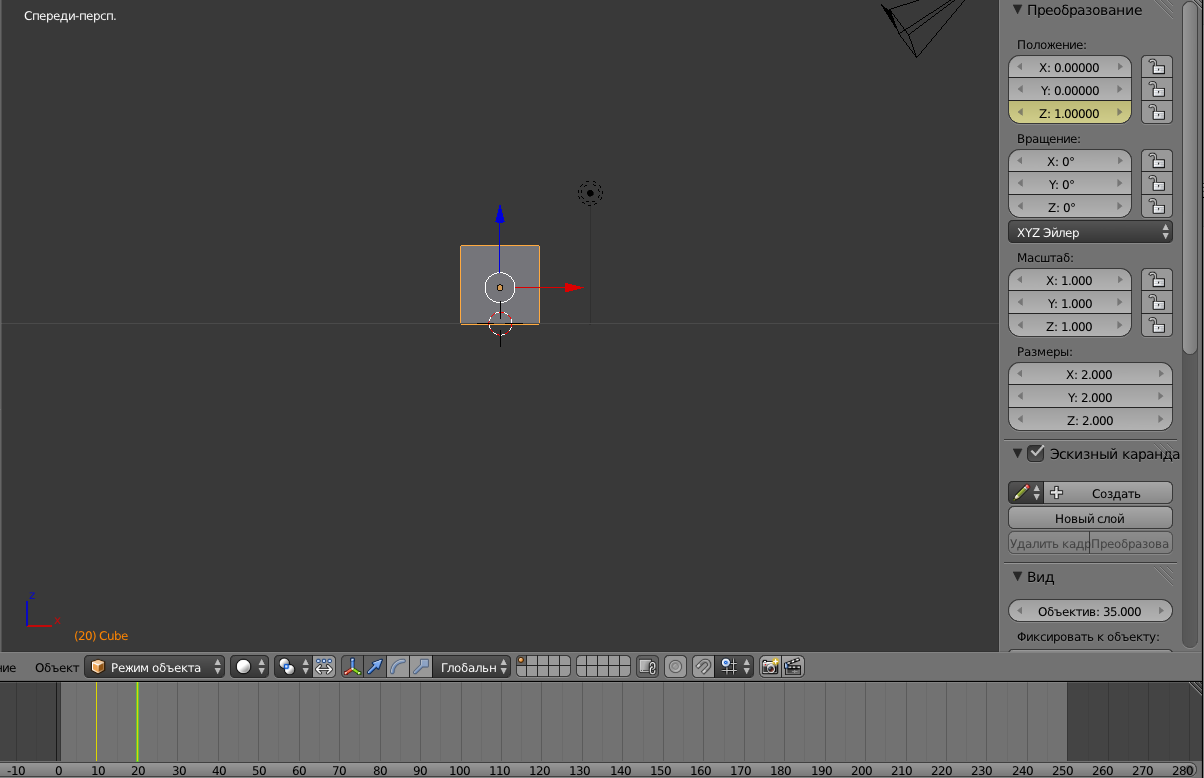Select the rotate manipulator icon
Image resolution: width=1204 pixels, height=778 pixels.
399,666
